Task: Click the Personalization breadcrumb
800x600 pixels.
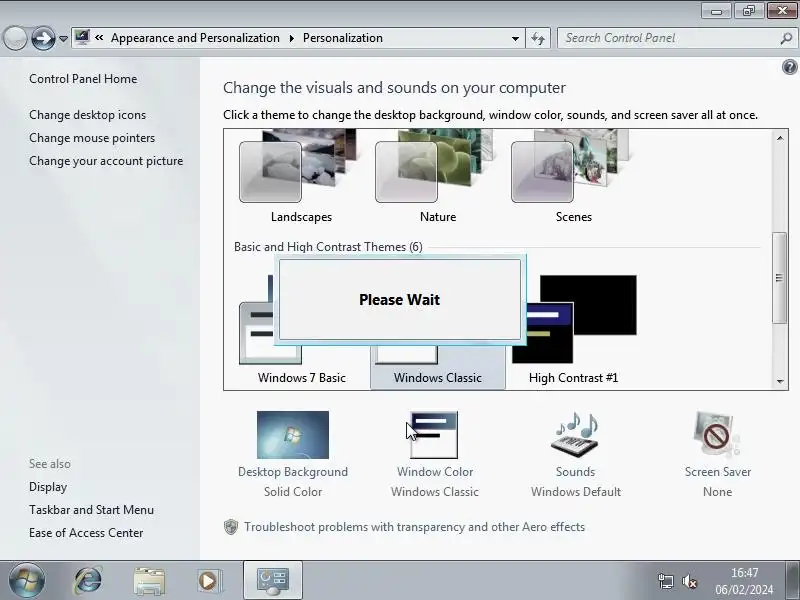Action: tap(343, 38)
